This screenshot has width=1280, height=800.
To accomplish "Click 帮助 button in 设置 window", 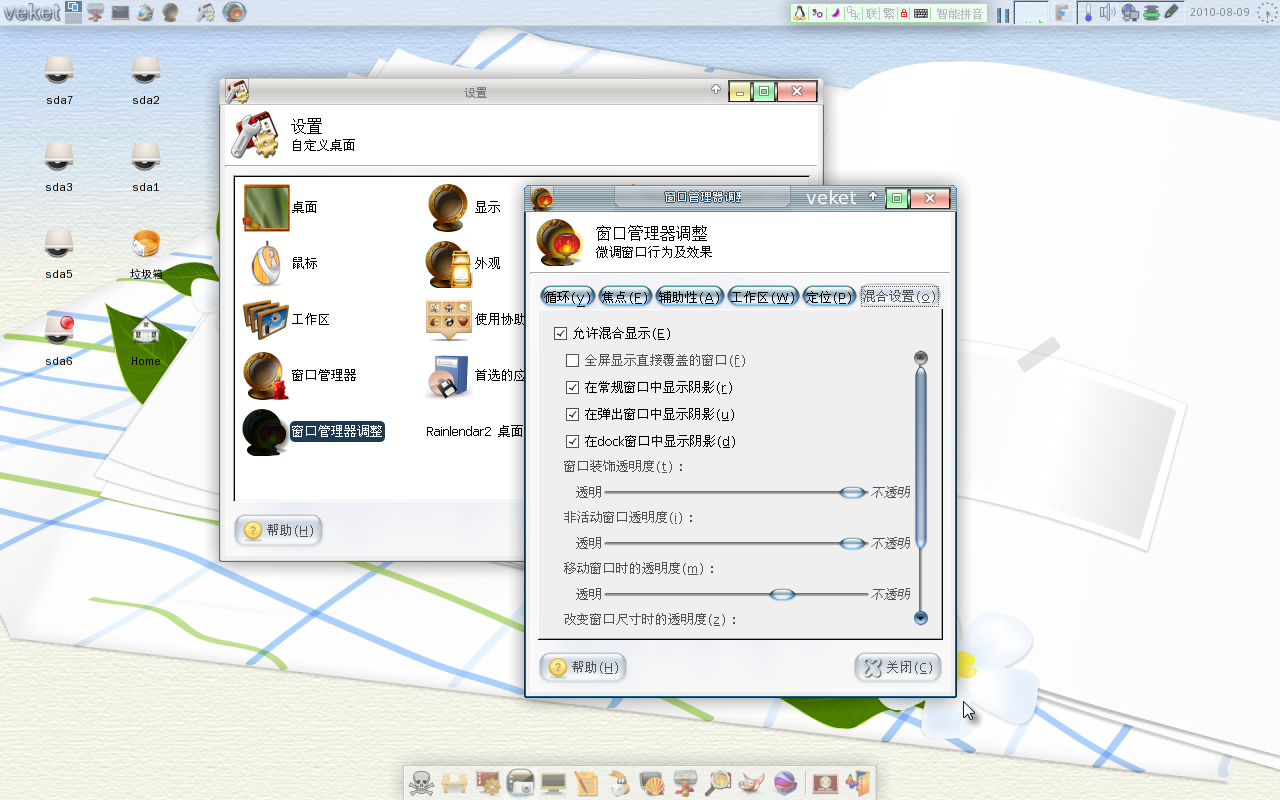I will click(278, 530).
